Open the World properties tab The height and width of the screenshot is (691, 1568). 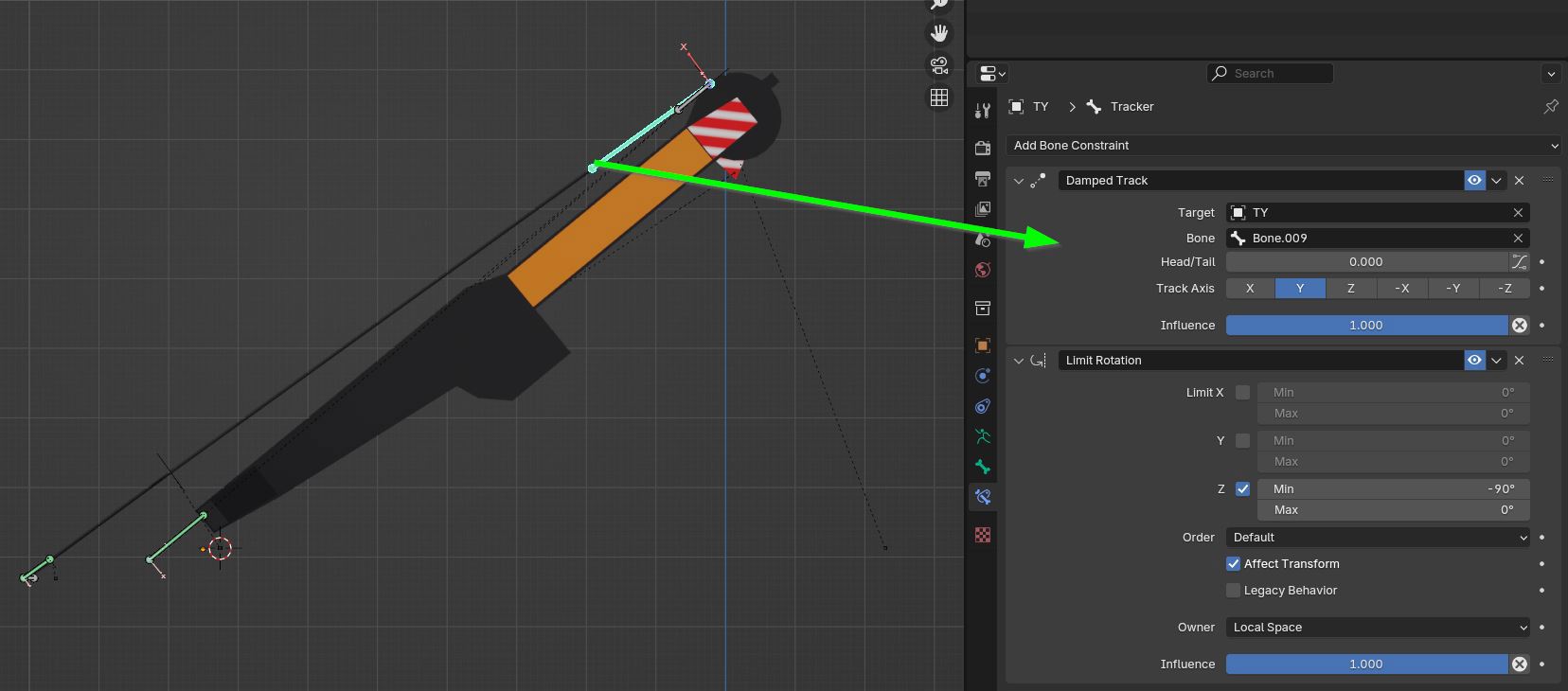pyautogui.click(x=983, y=270)
